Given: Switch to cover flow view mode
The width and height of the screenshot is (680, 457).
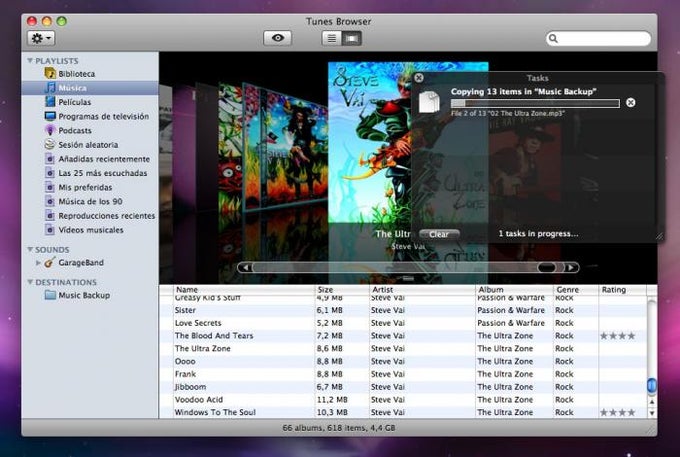Looking at the screenshot, I should coord(352,38).
